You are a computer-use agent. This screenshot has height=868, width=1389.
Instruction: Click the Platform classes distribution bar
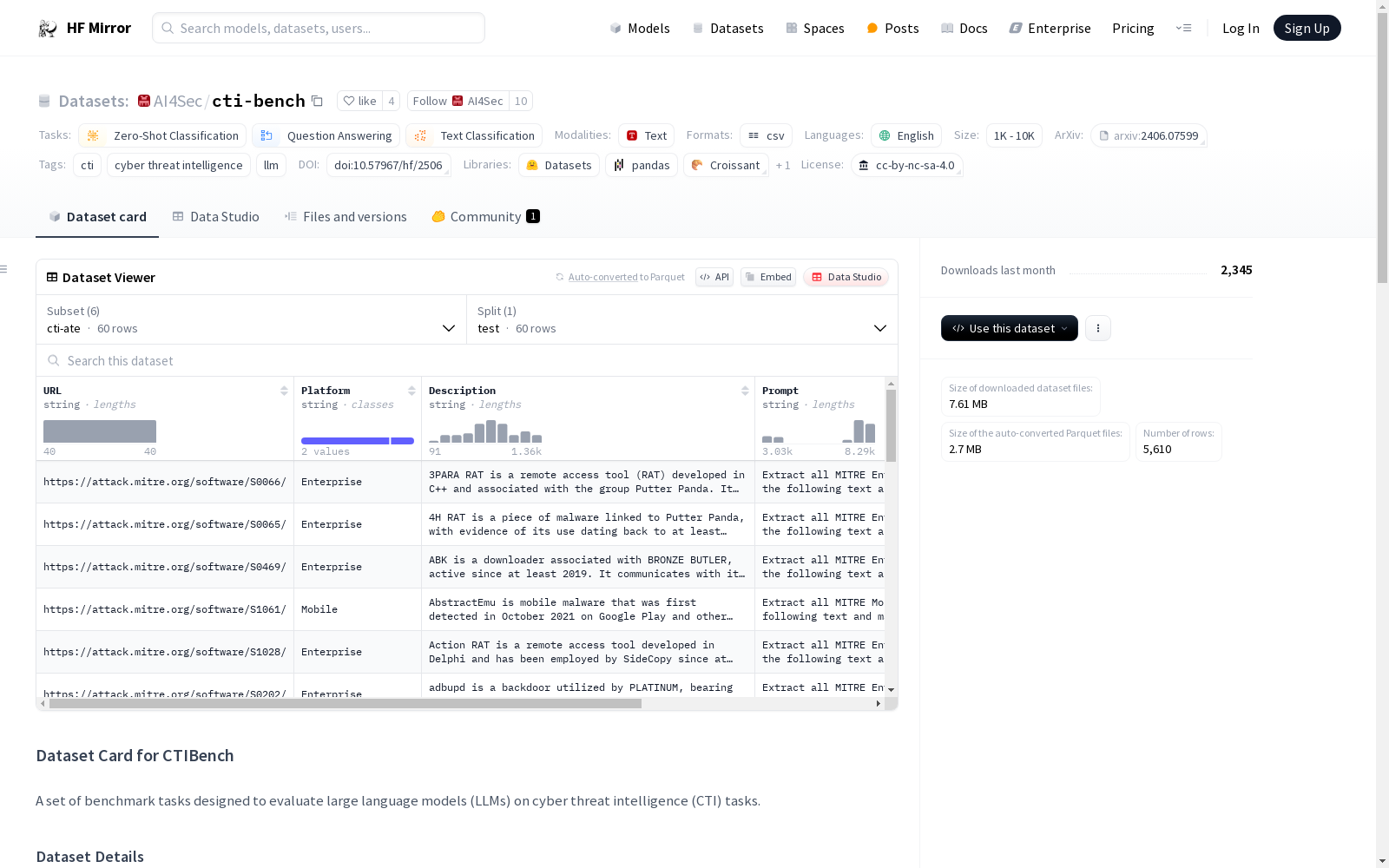point(358,441)
